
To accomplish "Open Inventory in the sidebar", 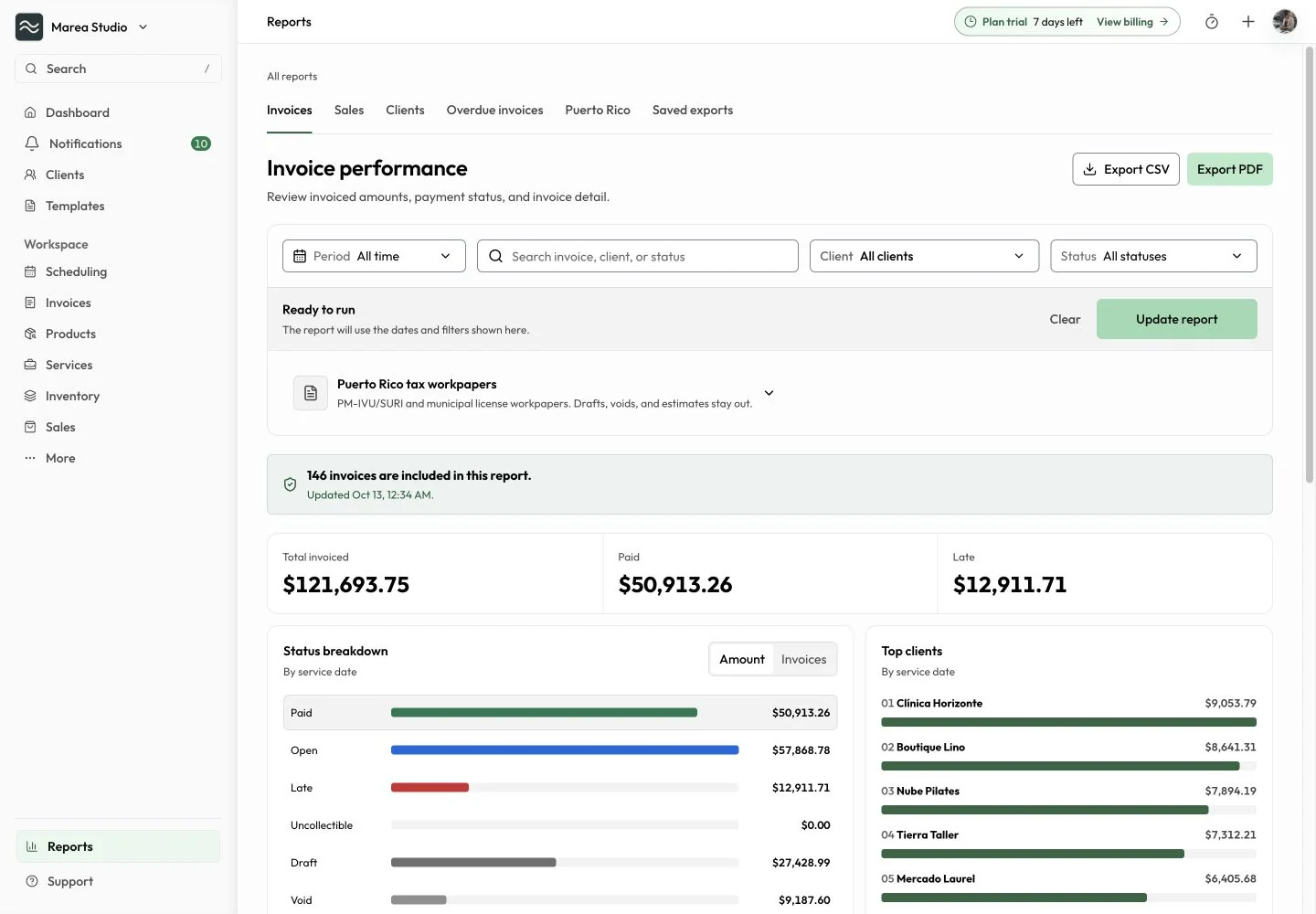I will pos(118,396).
